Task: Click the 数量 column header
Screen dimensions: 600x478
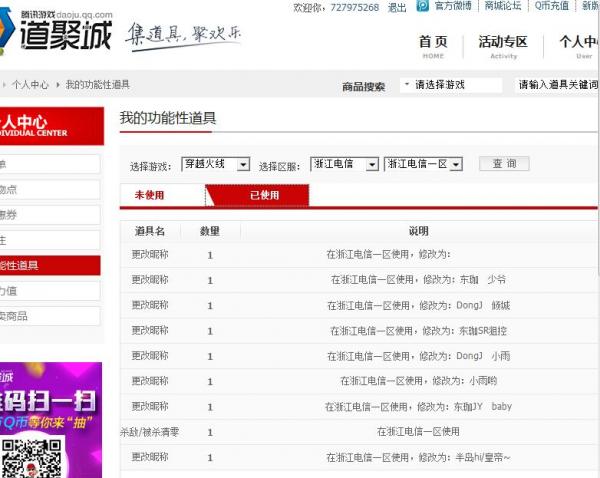Action: click(x=210, y=231)
